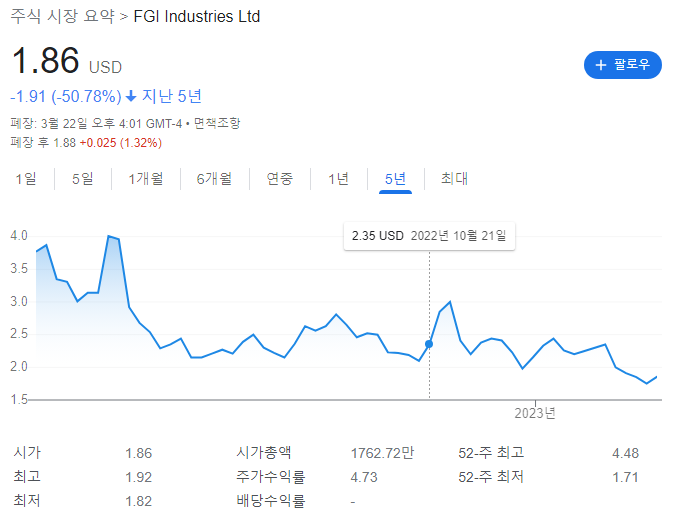
Task: Select the 최대 max range tab
Action: [455, 178]
